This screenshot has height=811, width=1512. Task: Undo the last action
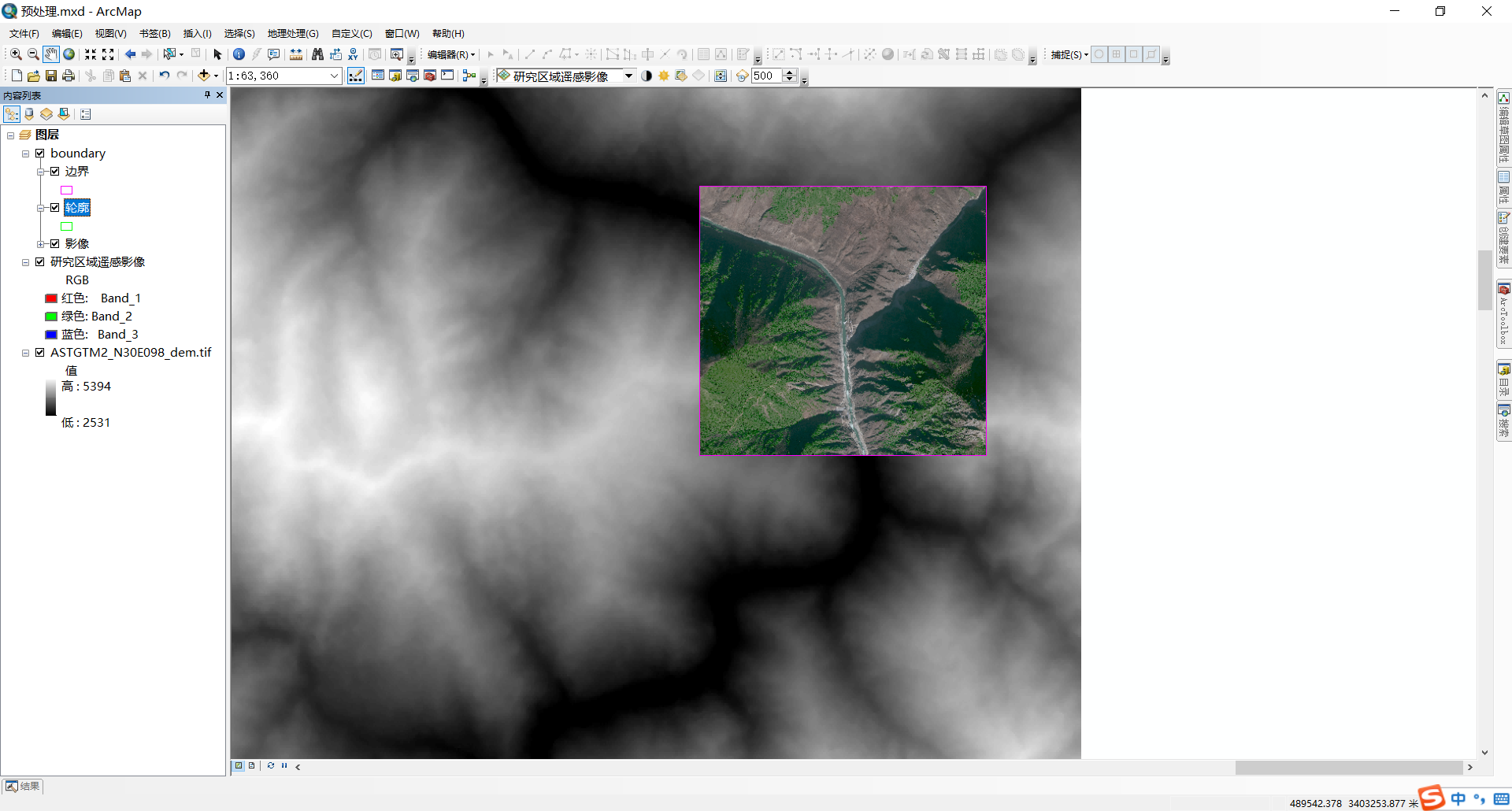click(x=165, y=76)
